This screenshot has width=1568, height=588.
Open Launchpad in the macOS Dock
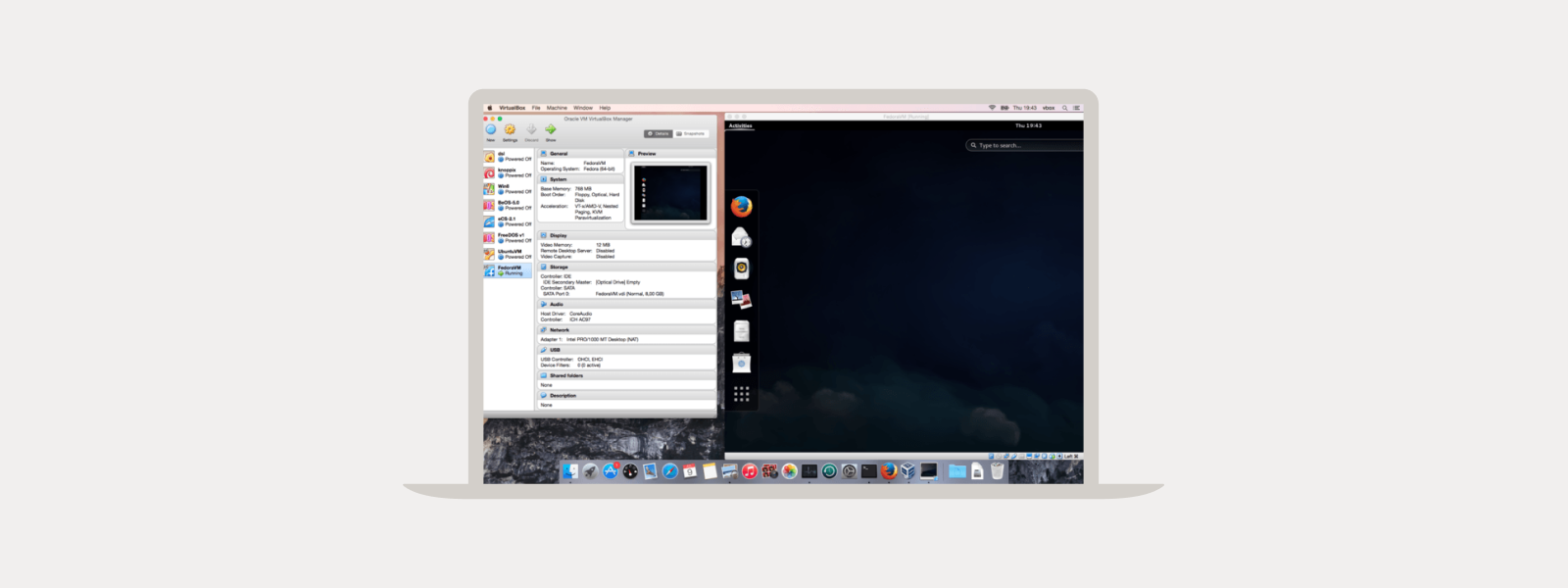coord(590,470)
